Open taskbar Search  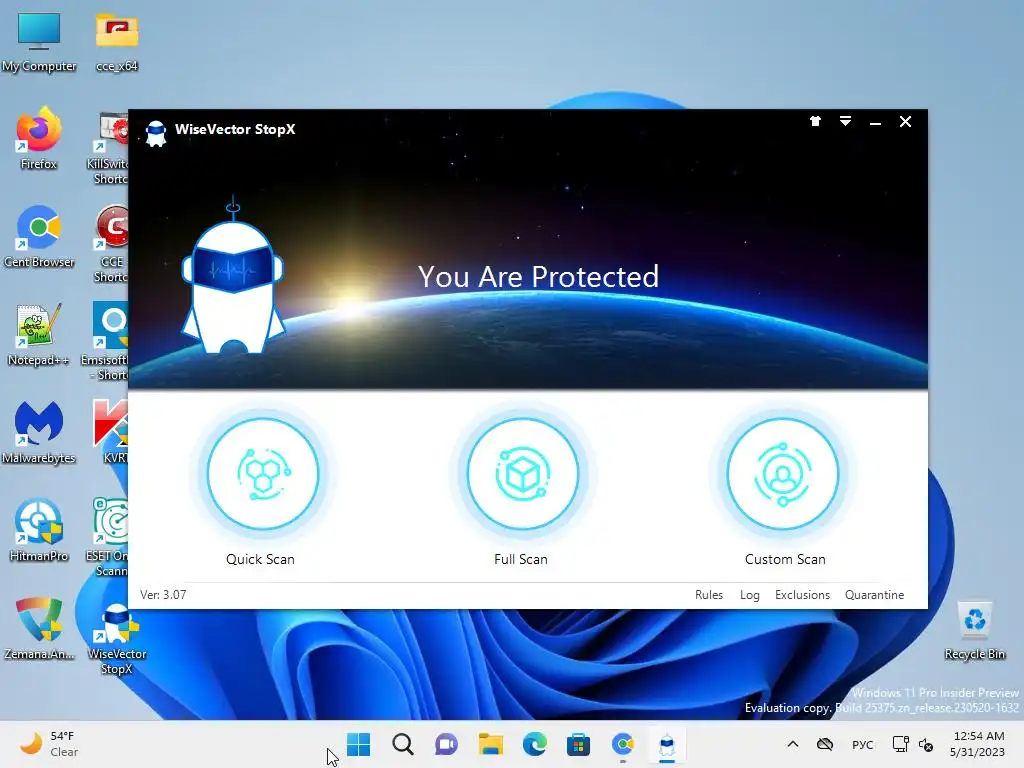tap(403, 744)
